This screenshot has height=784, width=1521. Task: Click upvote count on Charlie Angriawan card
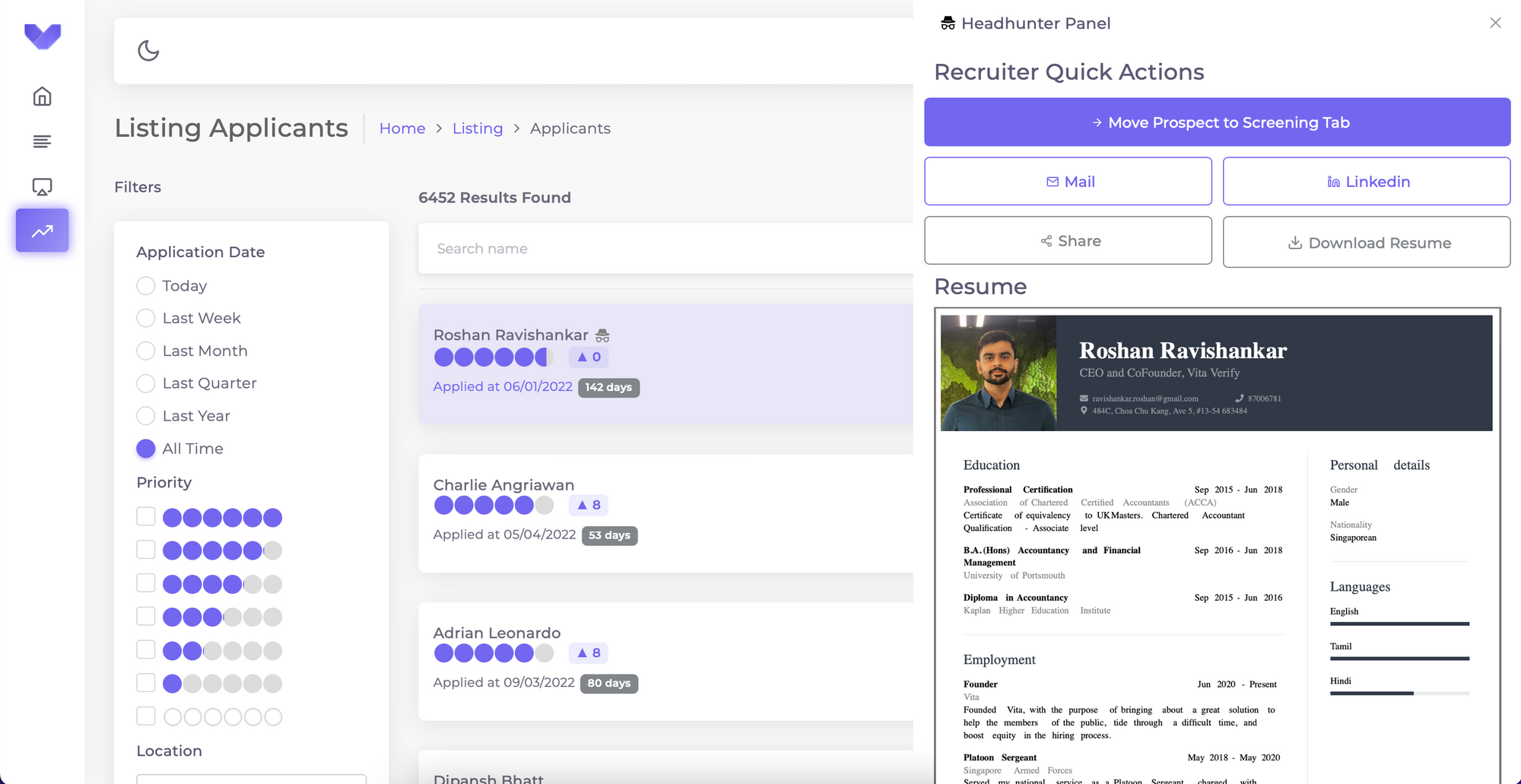click(x=589, y=505)
